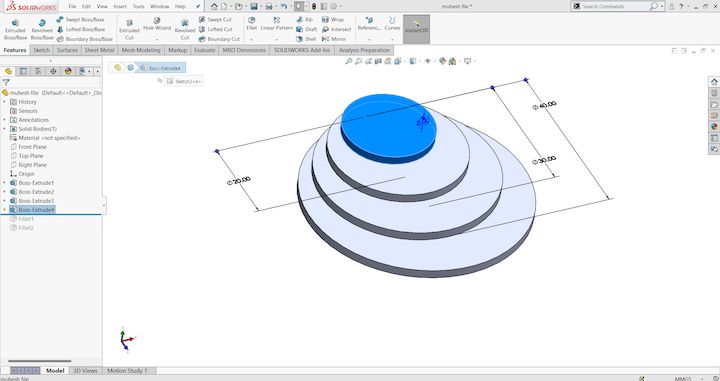The width and height of the screenshot is (720, 381).
Task: Toggle the Select cursor tool
Action: [299, 6]
